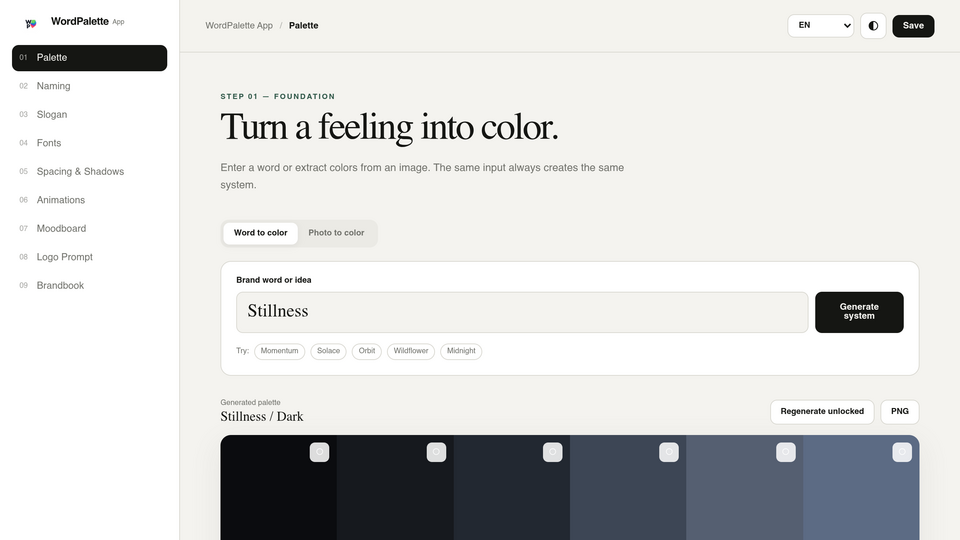Toggle lock on the third dark navy swatch
Viewport: 960px width, 540px height.
pyautogui.click(x=552, y=452)
